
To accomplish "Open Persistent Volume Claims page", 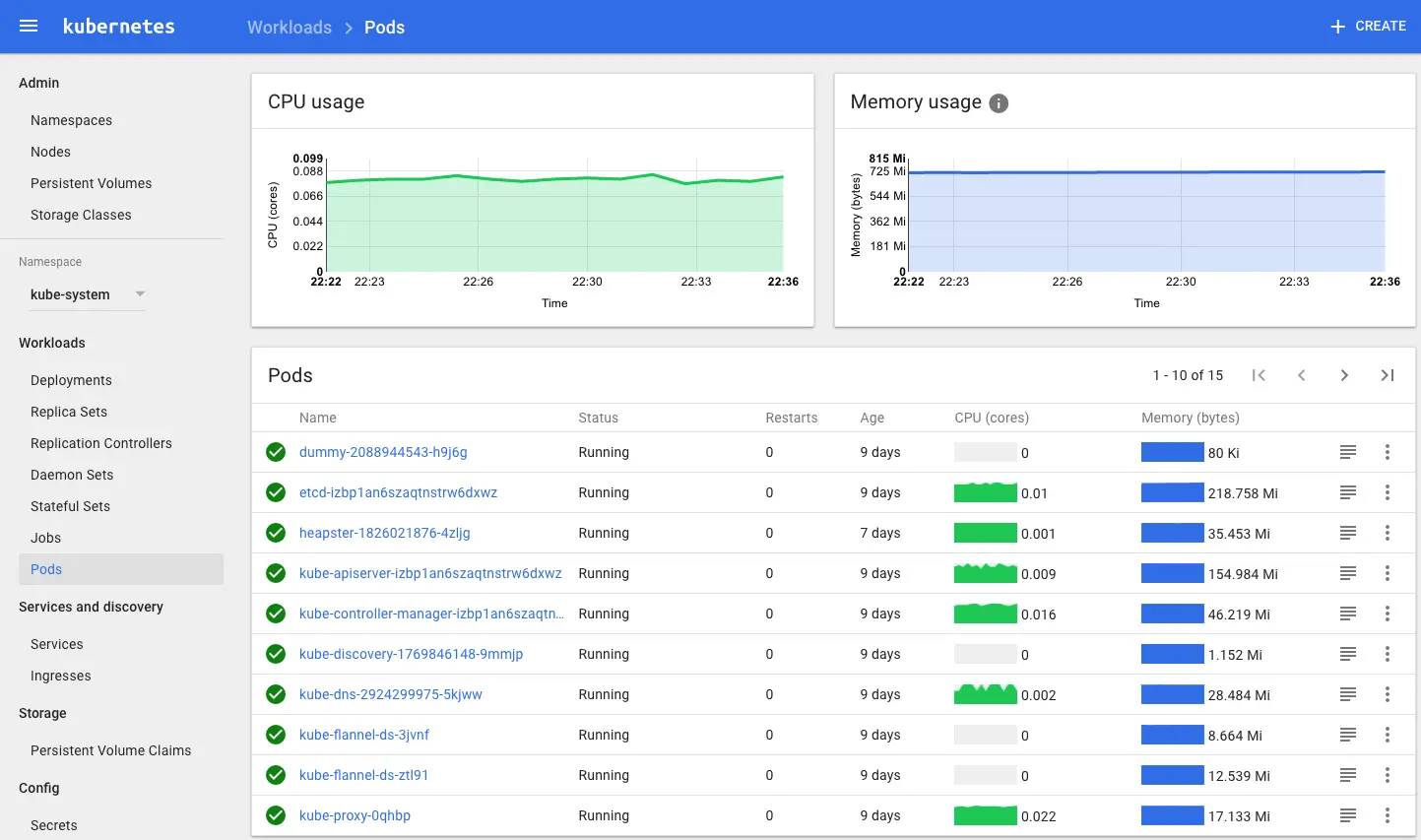I will 110,750.
